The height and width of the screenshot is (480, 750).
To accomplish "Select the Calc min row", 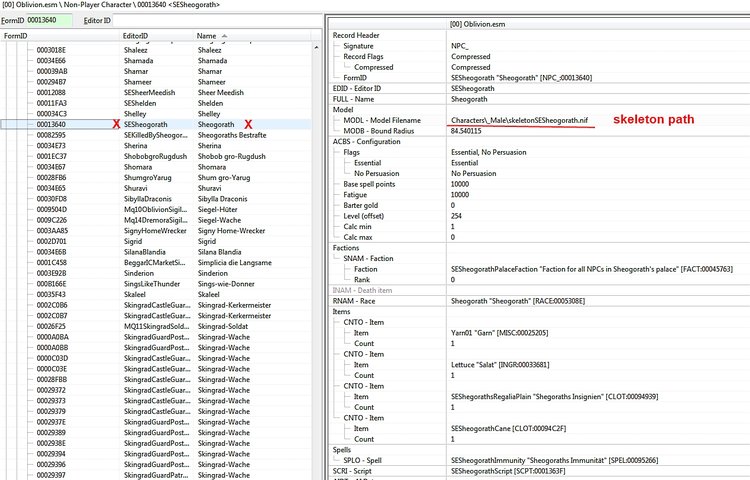I will pos(539,227).
